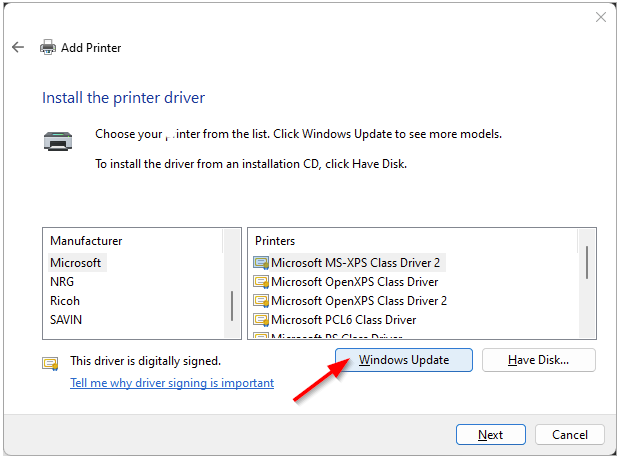Click the Manufacturer column header
The image size is (621, 460).
pos(86,241)
